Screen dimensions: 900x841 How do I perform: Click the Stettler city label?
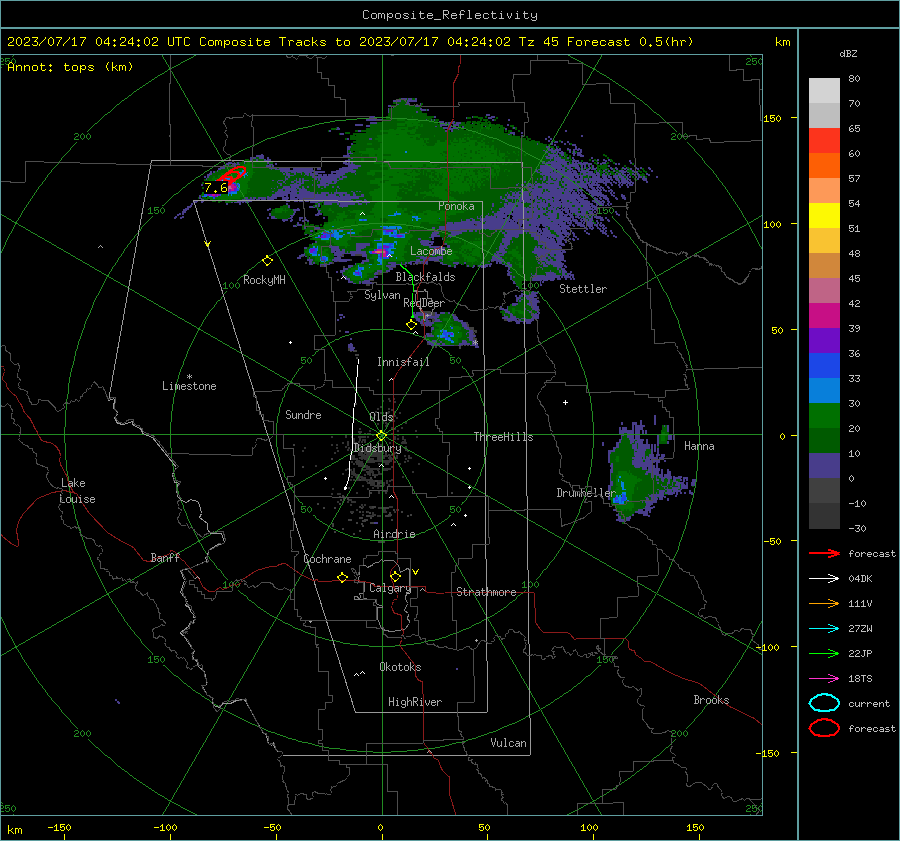pos(583,289)
